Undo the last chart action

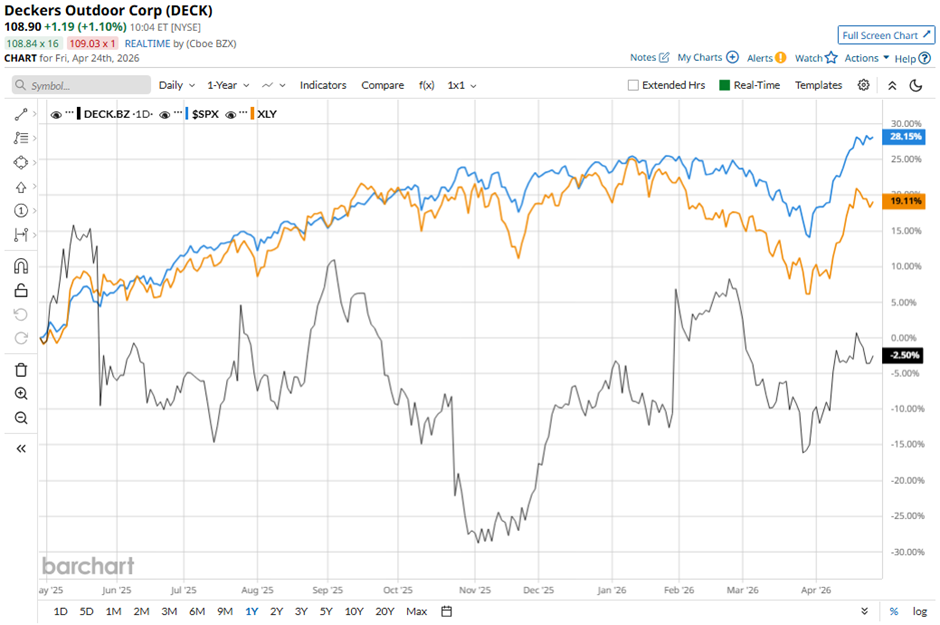pyautogui.click(x=21, y=315)
